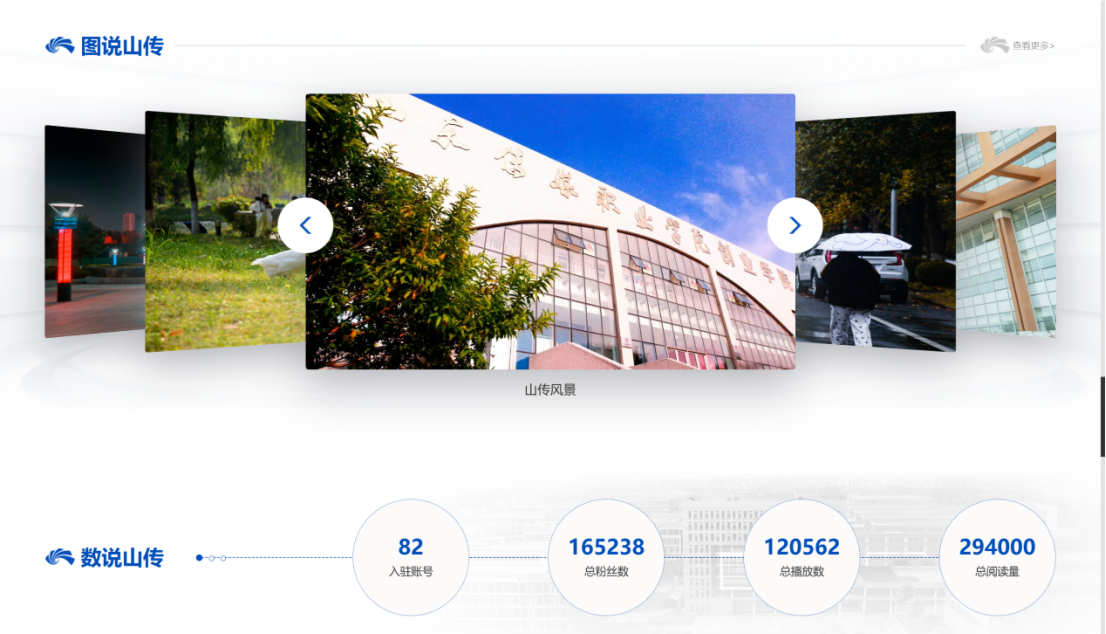Viewport: 1106px width, 634px height.
Task: Click the previous-slide left arrow on carousel
Action: tap(305, 226)
